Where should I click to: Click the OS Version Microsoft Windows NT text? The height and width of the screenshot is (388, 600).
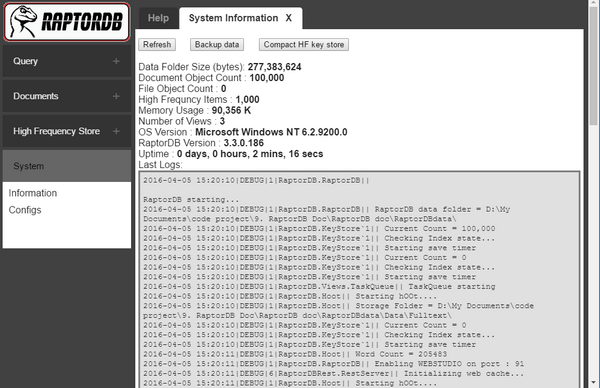[271, 132]
